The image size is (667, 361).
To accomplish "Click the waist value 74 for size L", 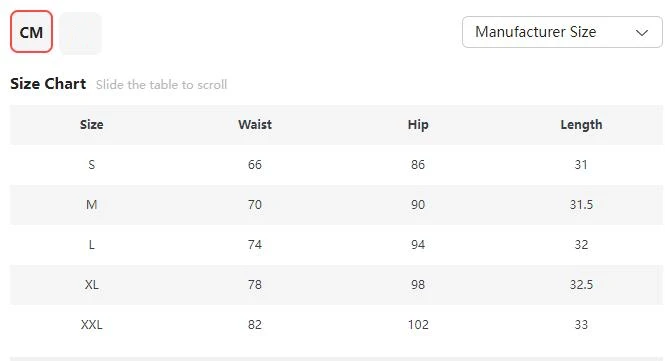I will point(255,244).
